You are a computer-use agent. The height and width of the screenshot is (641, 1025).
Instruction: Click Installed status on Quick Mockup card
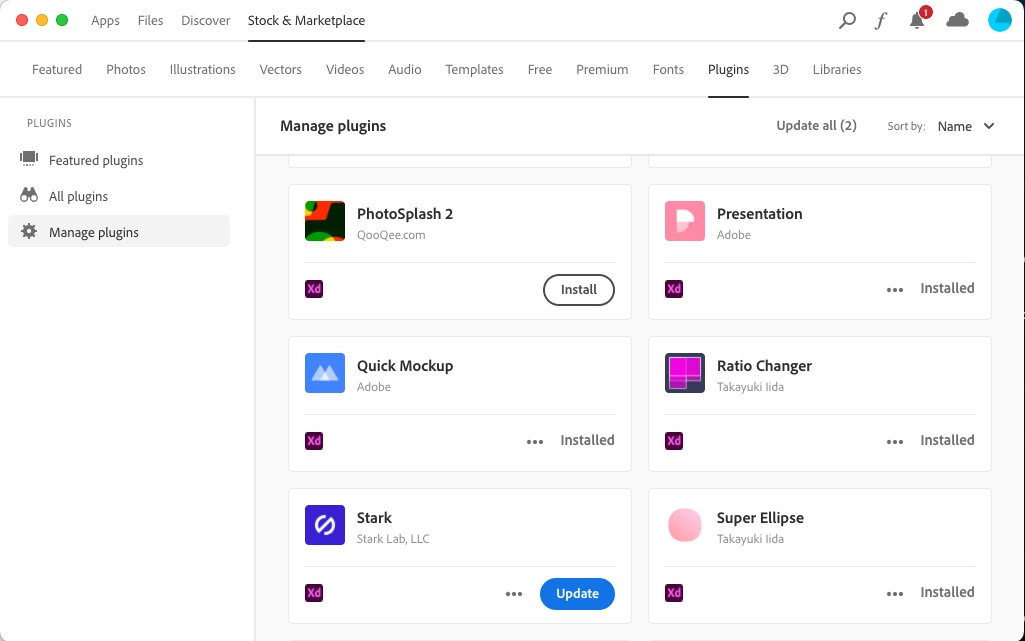[587, 440]
